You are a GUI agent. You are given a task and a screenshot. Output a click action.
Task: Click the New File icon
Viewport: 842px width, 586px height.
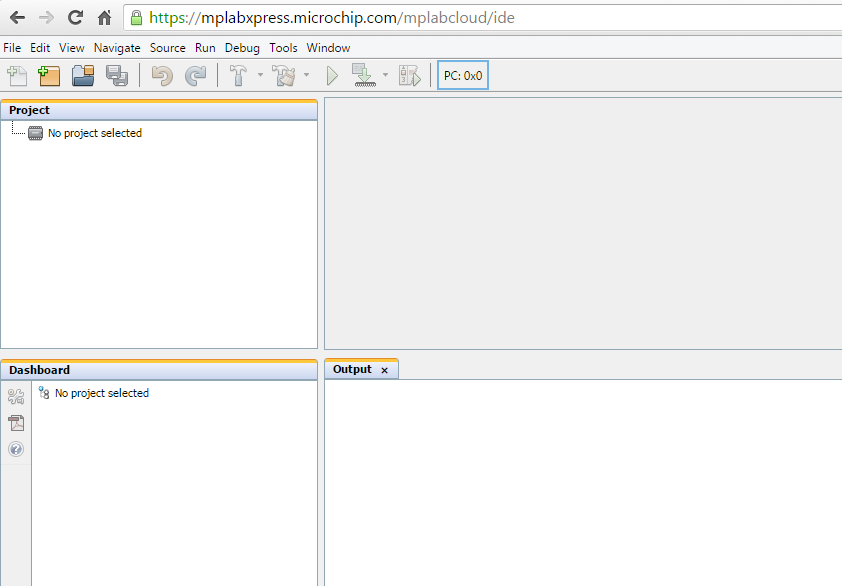pos(17,76)
